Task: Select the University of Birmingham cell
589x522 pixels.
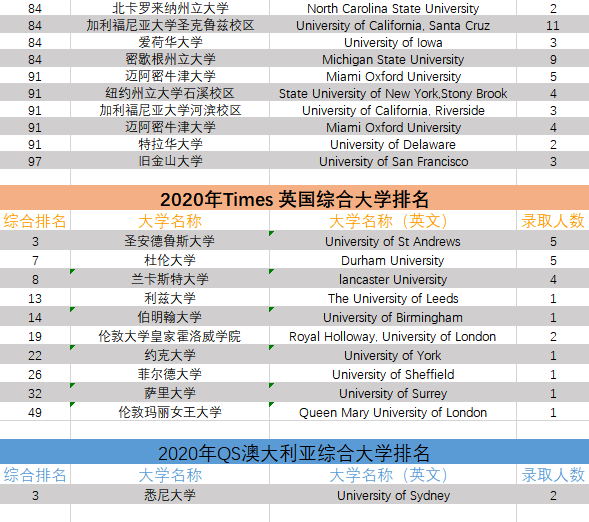Action: tap(393, 317)
